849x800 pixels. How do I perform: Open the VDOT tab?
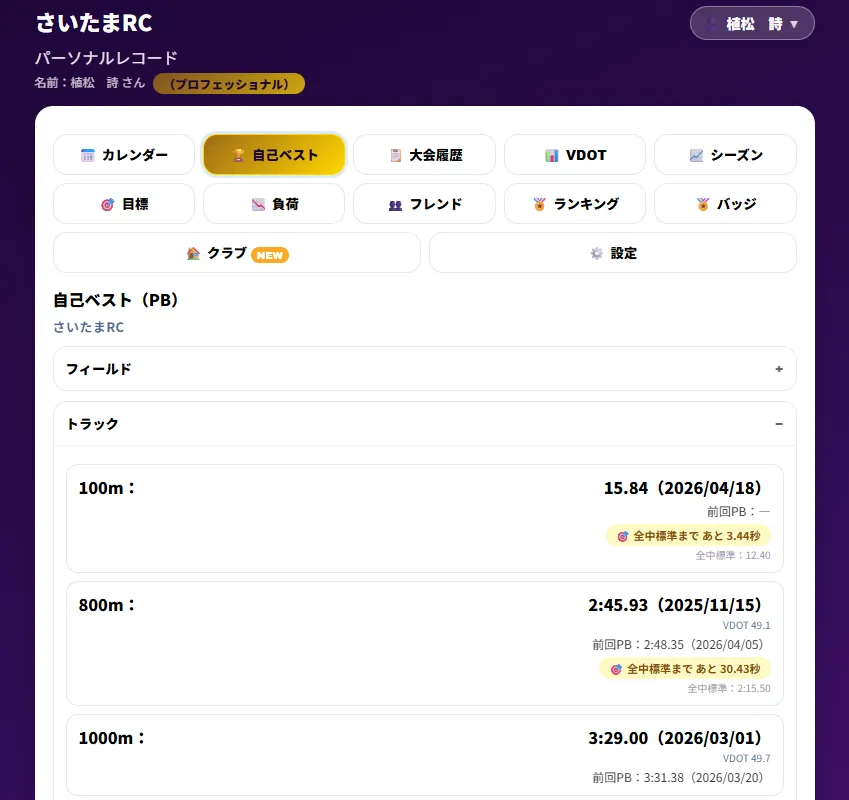(575, 155)
